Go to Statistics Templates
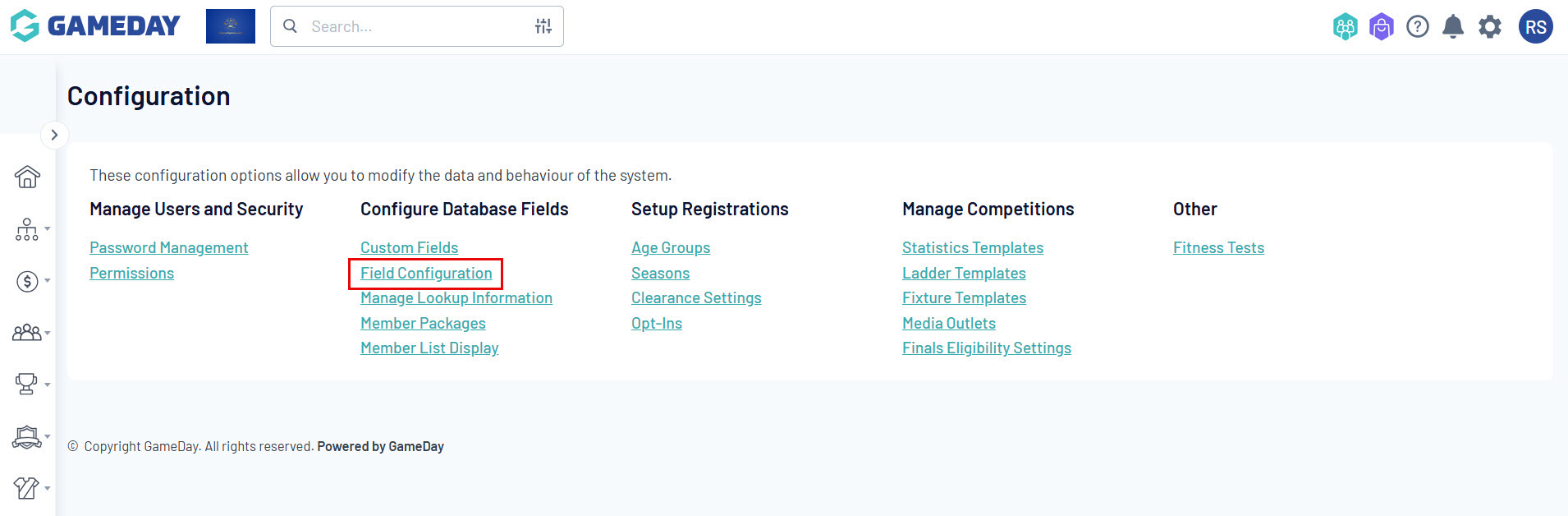This screenshot has width=1568, height=516. (x=972, y=247)
